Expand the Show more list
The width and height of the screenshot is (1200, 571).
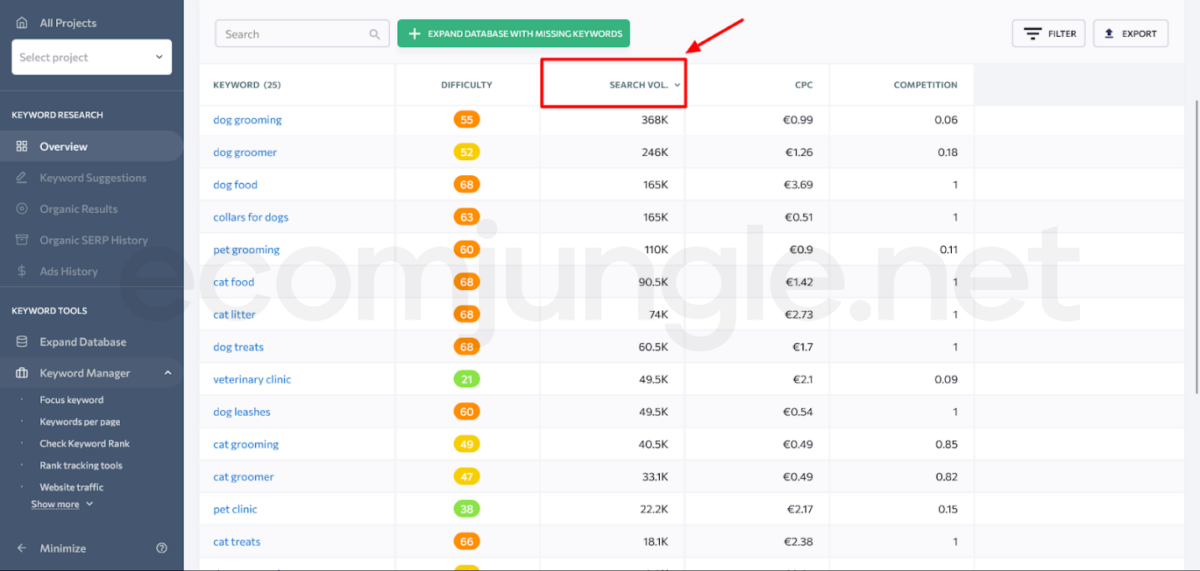pyautogui.click(x=61, y=504)
